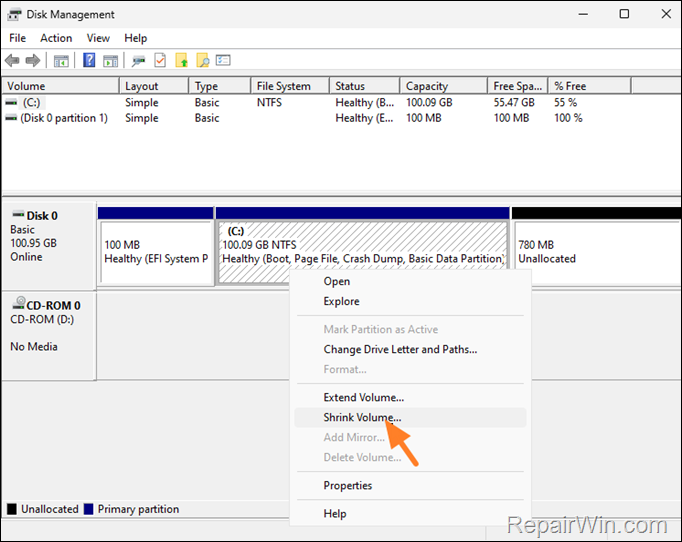
Task: Click the checkmark Properties toolbar icon
Action: pyautogui.click(x=160, y=60)
